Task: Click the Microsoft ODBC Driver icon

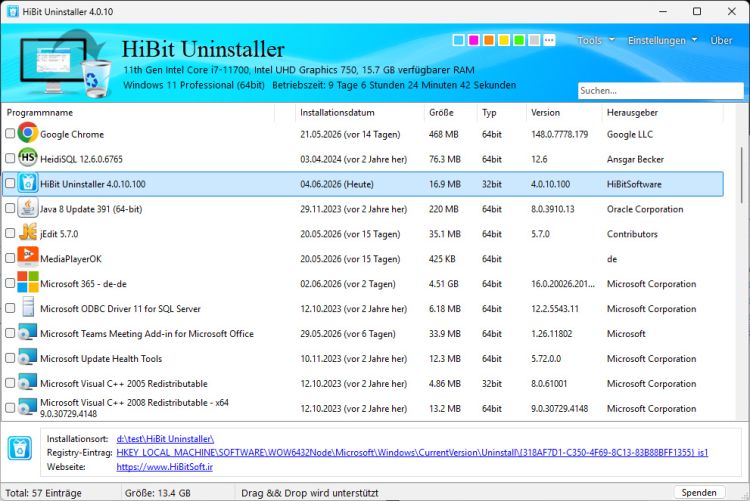Action: pos(28,308)
